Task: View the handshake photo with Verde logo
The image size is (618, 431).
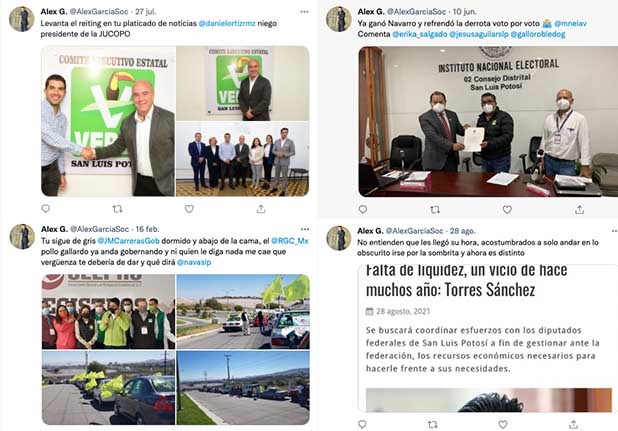Action: (x=108, y=121)
